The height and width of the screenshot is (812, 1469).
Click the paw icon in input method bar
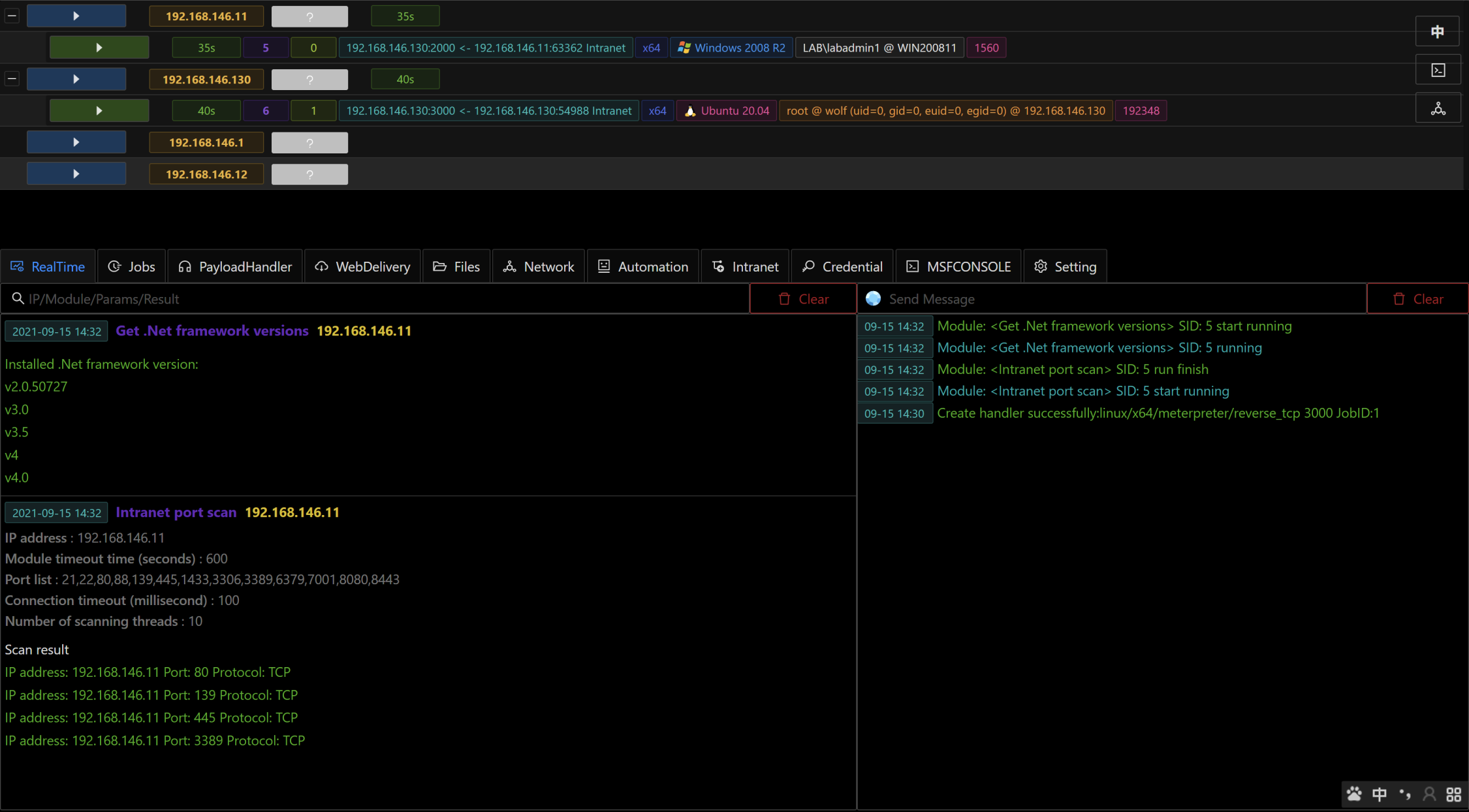point(1354,794)
